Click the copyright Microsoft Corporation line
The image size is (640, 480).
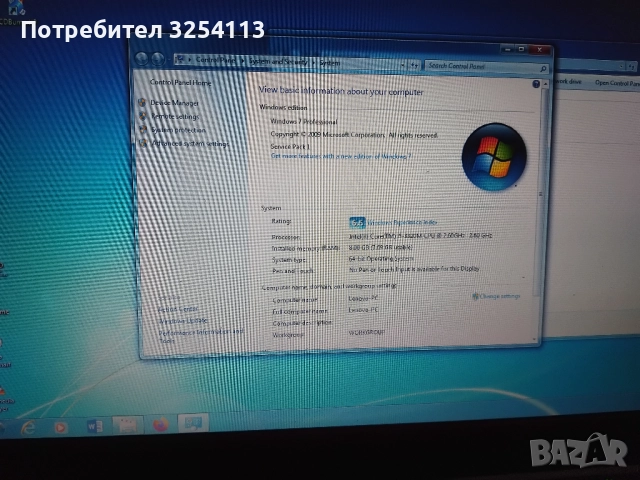(354, 134)
